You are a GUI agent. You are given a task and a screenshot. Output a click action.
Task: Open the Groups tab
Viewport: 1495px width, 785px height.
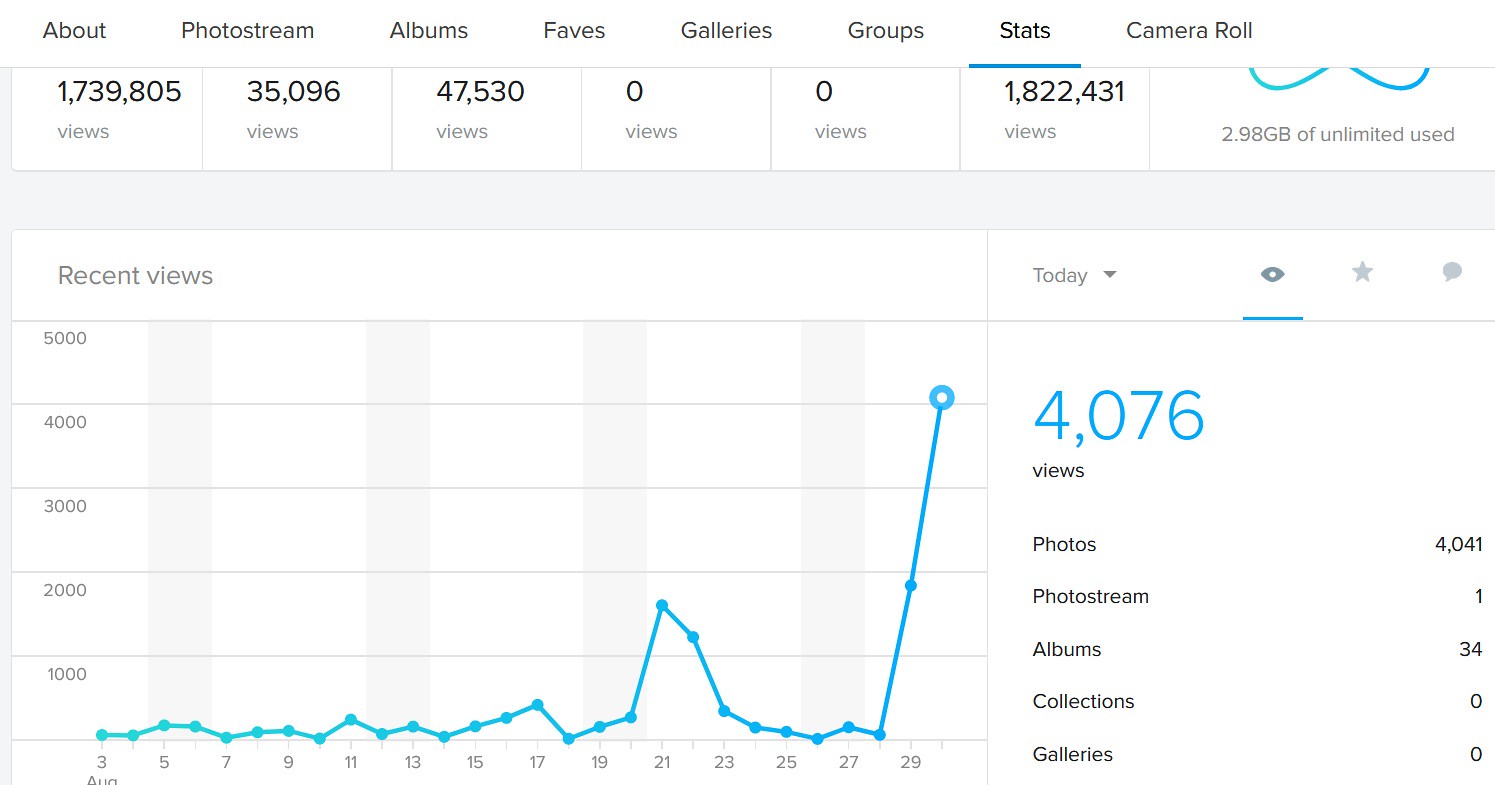click(885, 31)
